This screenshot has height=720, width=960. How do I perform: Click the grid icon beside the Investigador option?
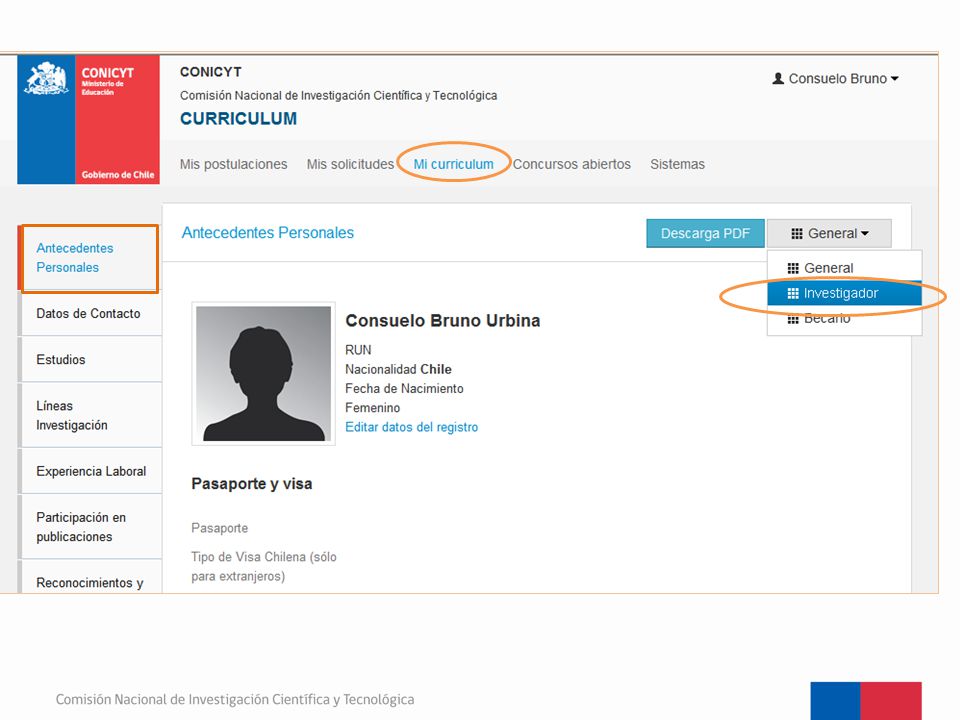point(793,293)
